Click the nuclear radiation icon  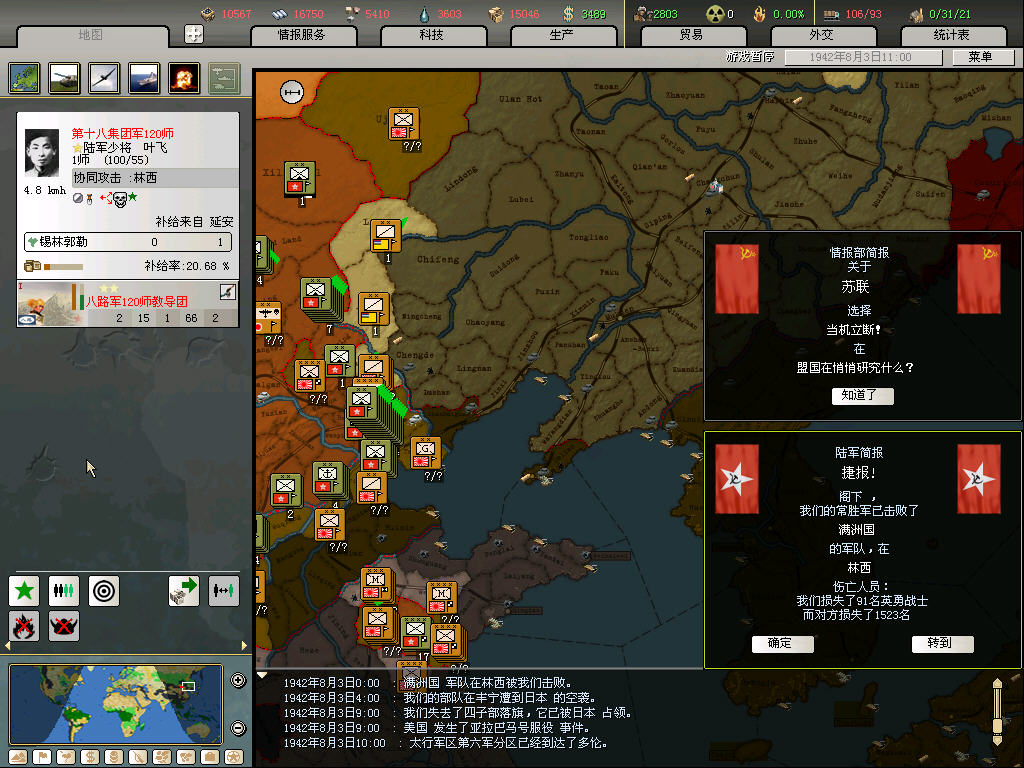click(716, 14)
